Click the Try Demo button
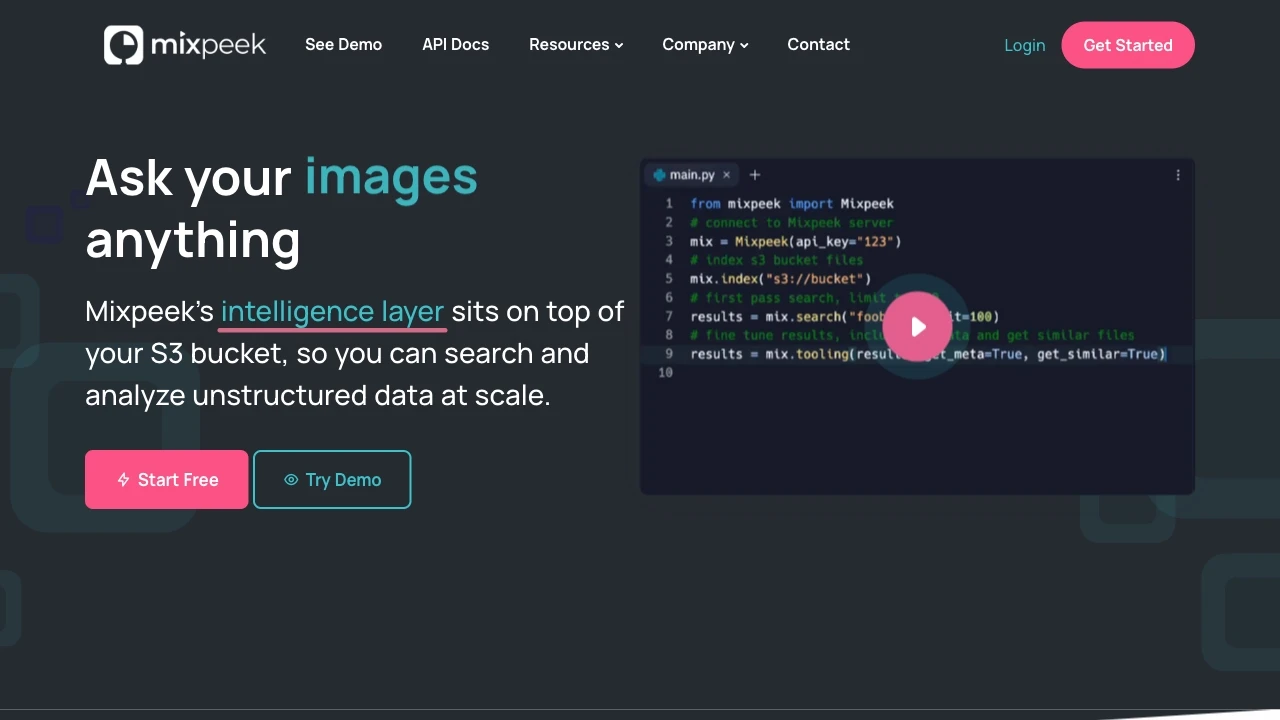Image resolution: width=1280 pixels, height=720 pixels. (x=332, y=479)
